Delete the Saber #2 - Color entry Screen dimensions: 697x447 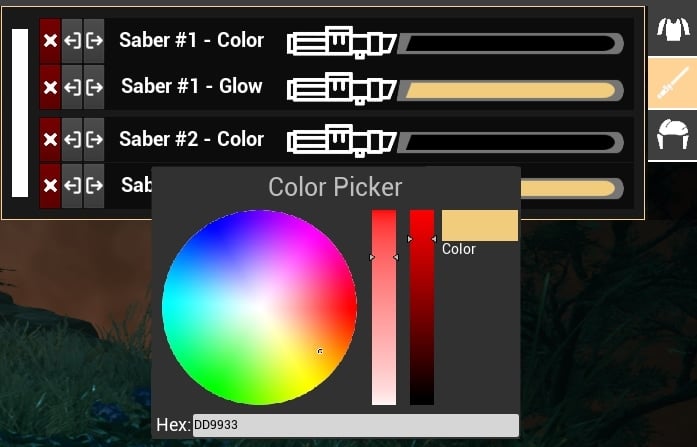click(50, 140)
